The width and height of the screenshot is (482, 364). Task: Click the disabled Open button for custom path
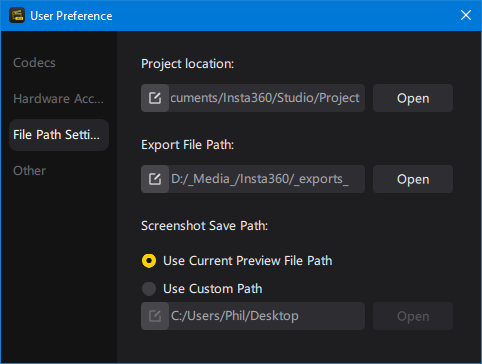(413, 316)
